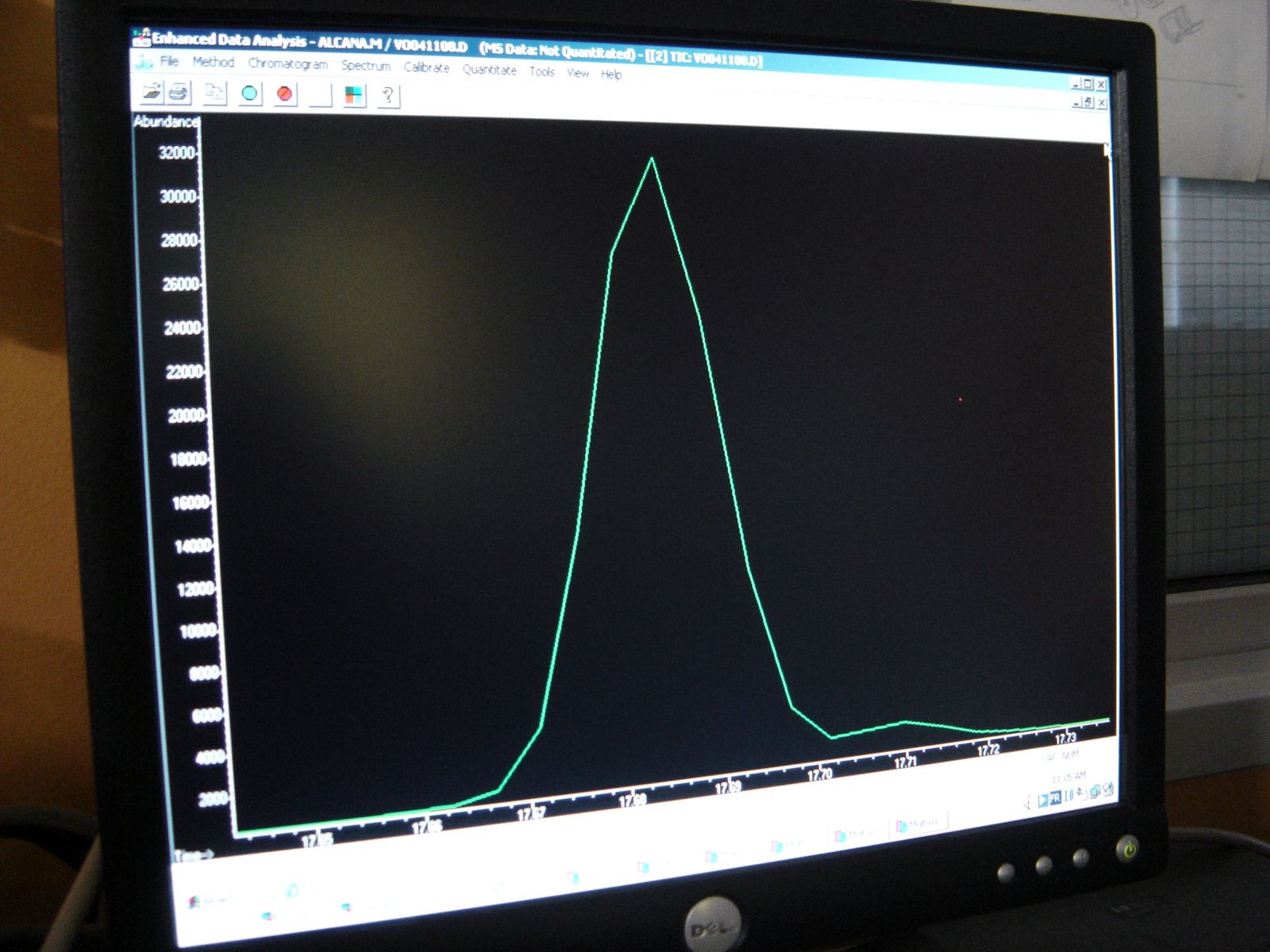1270x952 pixels.
Task: Click the 32000 abundance tick label
Action: [177, 153]
